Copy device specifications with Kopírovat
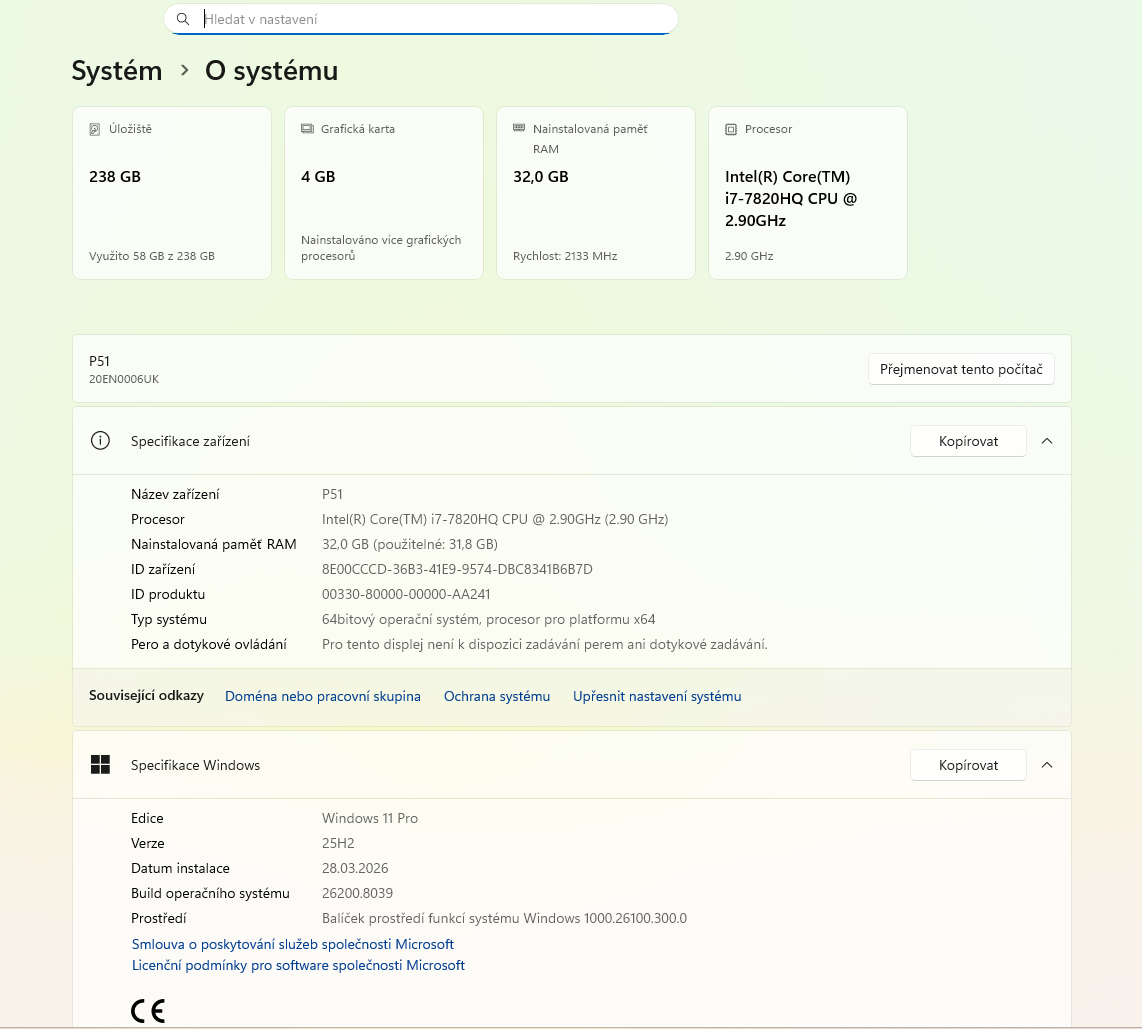1142x1029 pixels. (x=968, y=441)
